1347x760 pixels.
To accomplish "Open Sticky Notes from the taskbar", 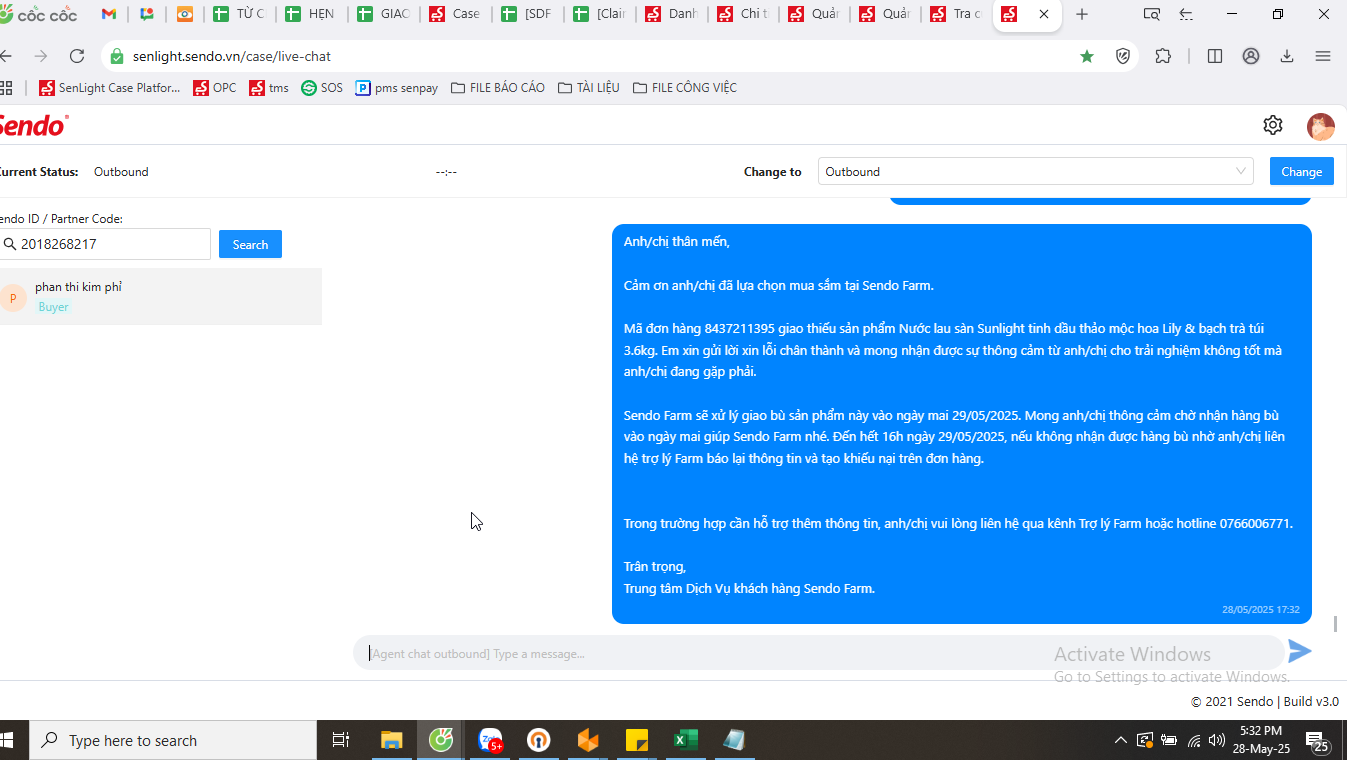I will tap(637, 740).
